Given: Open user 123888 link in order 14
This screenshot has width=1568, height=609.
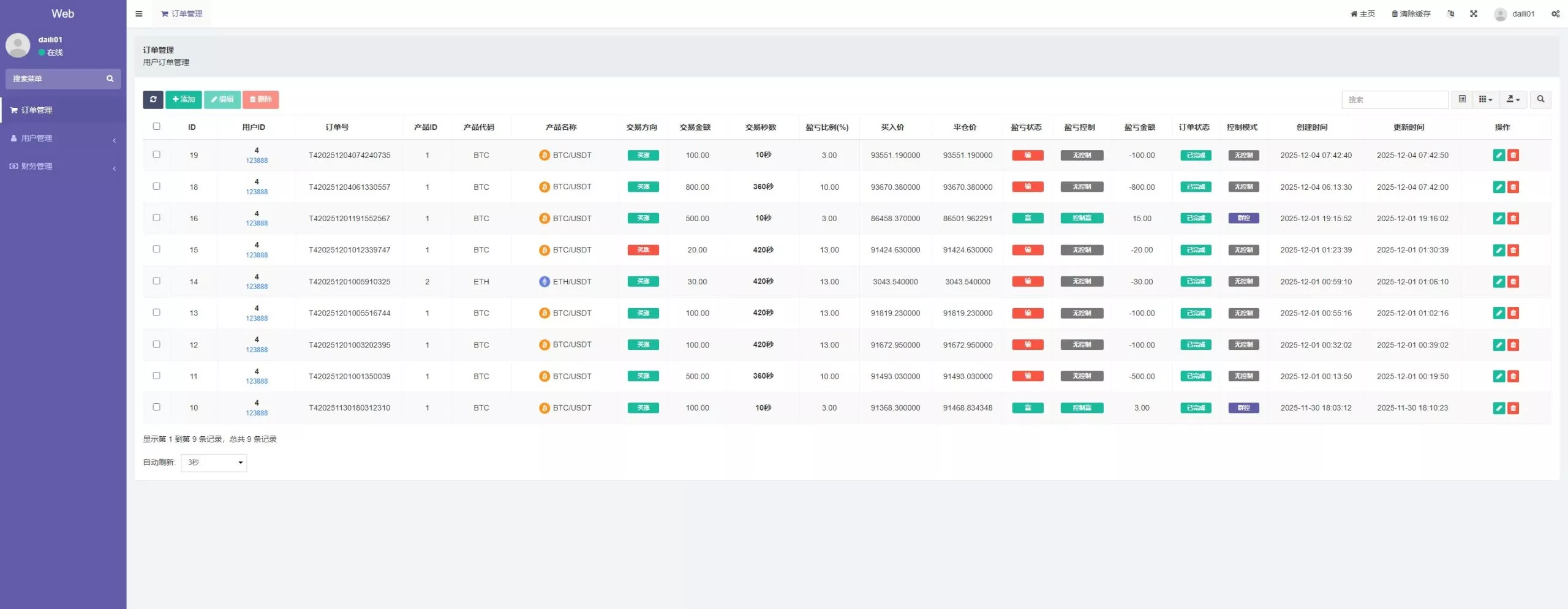Looking at the screenshot, I should pyautogui.click(x=257, y=287).
